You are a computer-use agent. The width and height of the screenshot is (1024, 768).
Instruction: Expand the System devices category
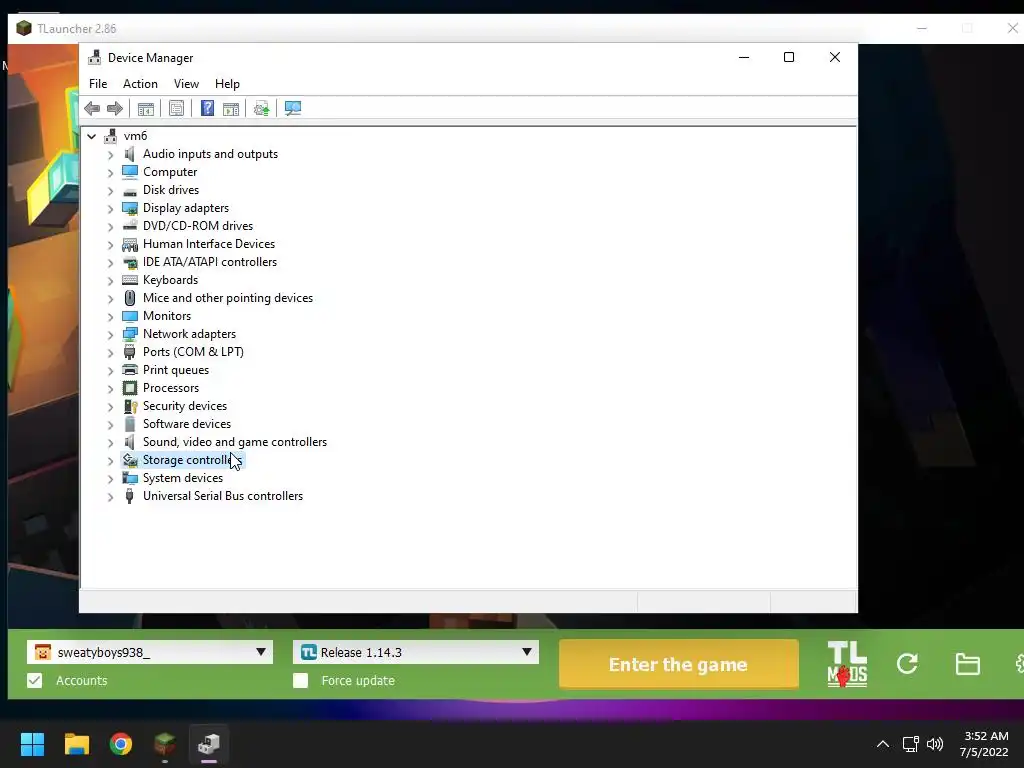coord(110,479)
